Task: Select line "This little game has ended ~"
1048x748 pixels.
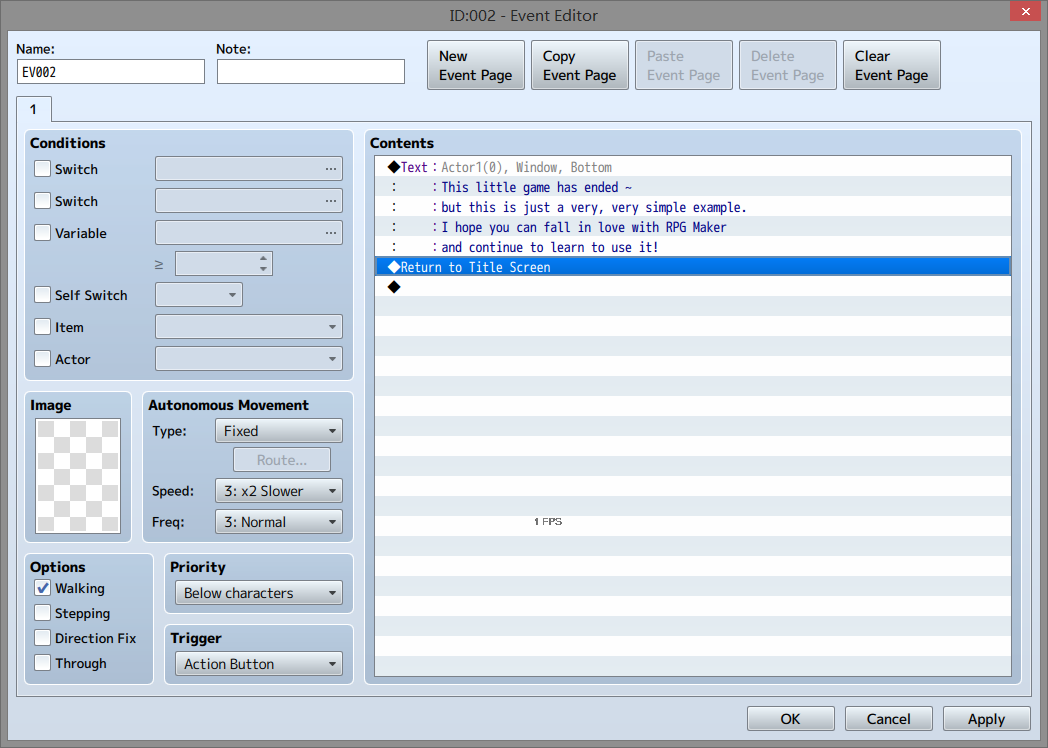Action: 693,187
